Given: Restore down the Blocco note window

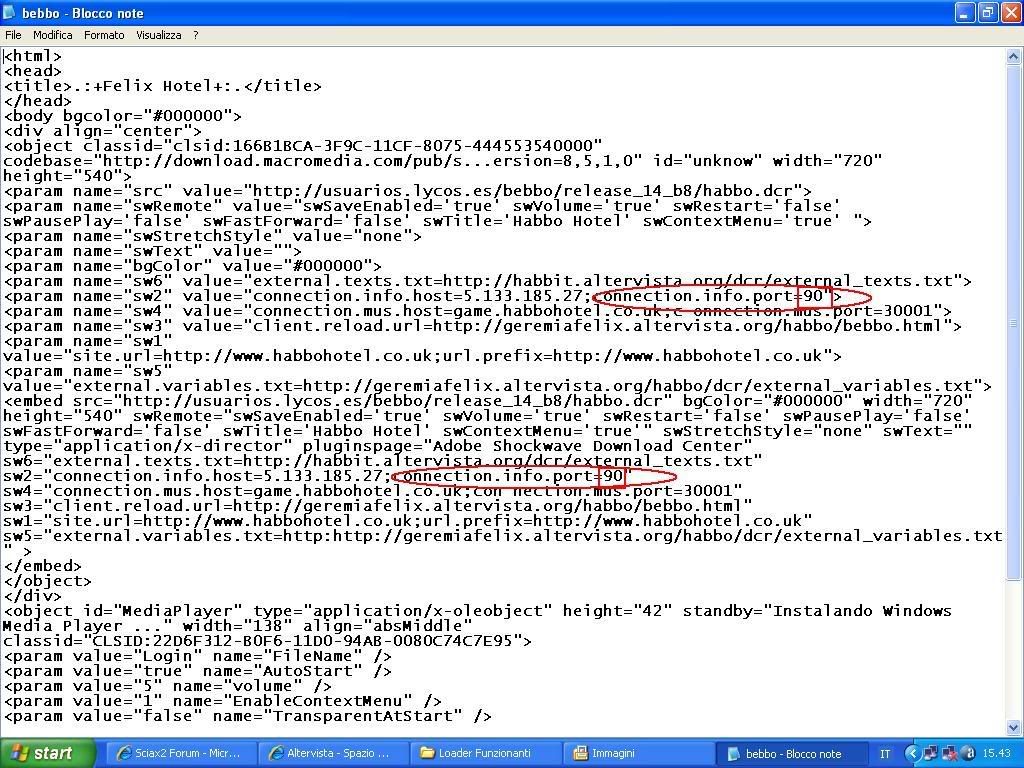Looking at the screenshot, I should (x=987, y=12).
